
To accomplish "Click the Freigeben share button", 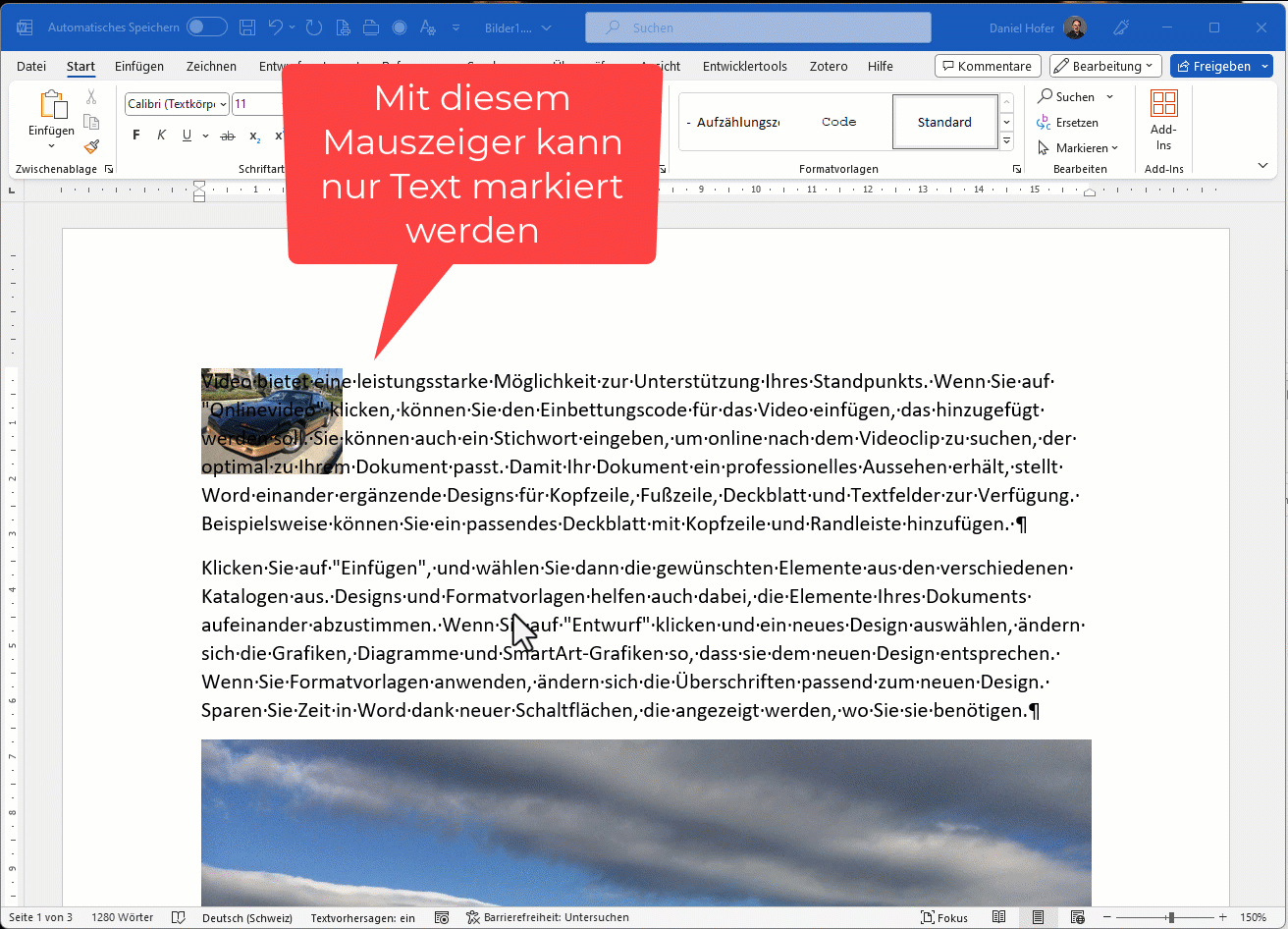I will tap(1220, 66).
